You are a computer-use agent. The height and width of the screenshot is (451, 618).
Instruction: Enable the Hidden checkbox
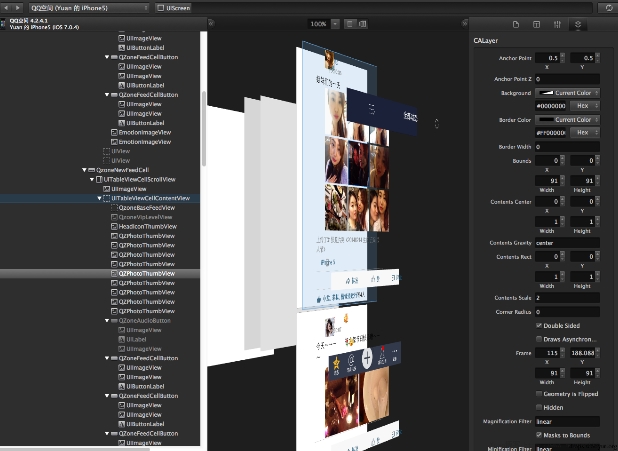pos(539,407)
